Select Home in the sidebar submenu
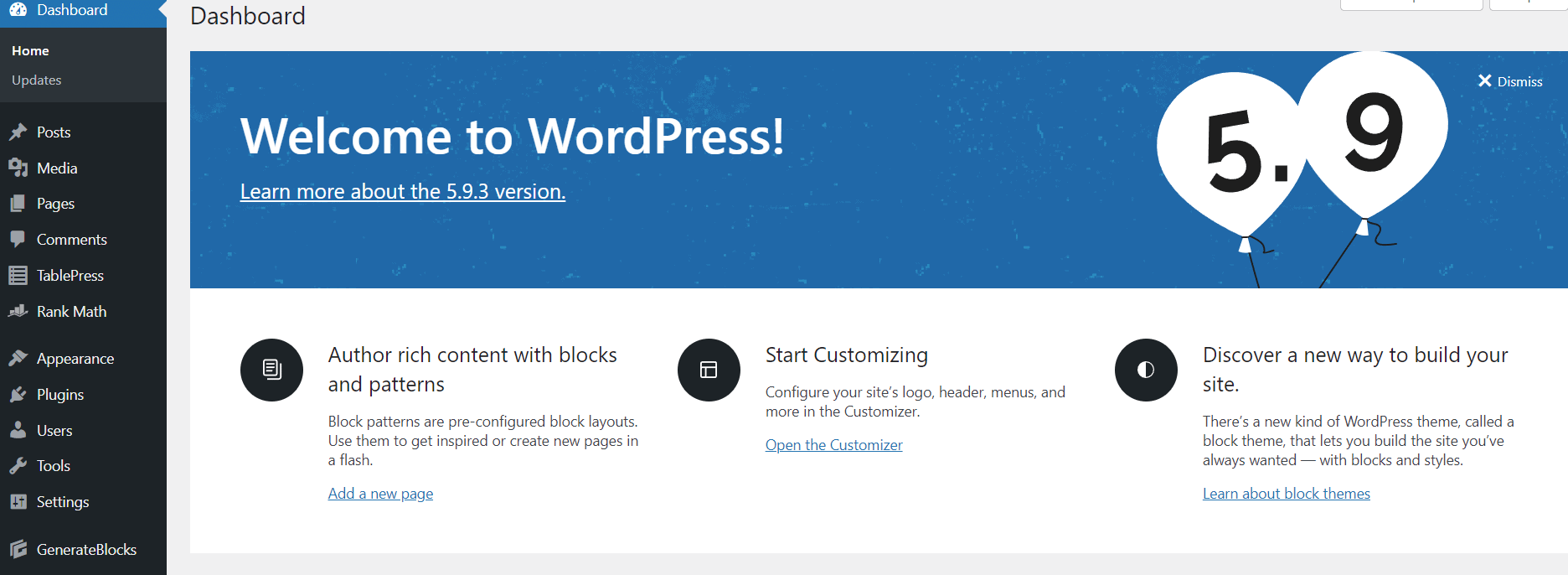This screenshot has height=575, width=1568. tap(31, 51)
